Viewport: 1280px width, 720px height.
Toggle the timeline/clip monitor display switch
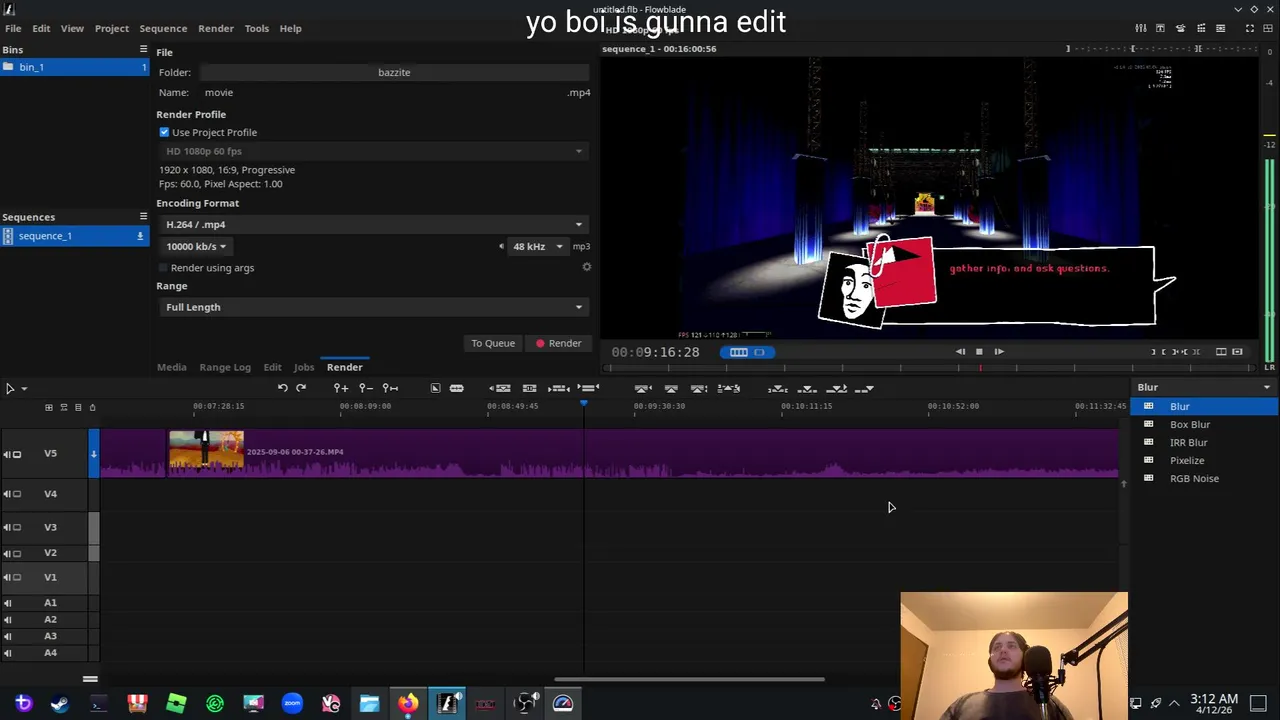point(746,352)
